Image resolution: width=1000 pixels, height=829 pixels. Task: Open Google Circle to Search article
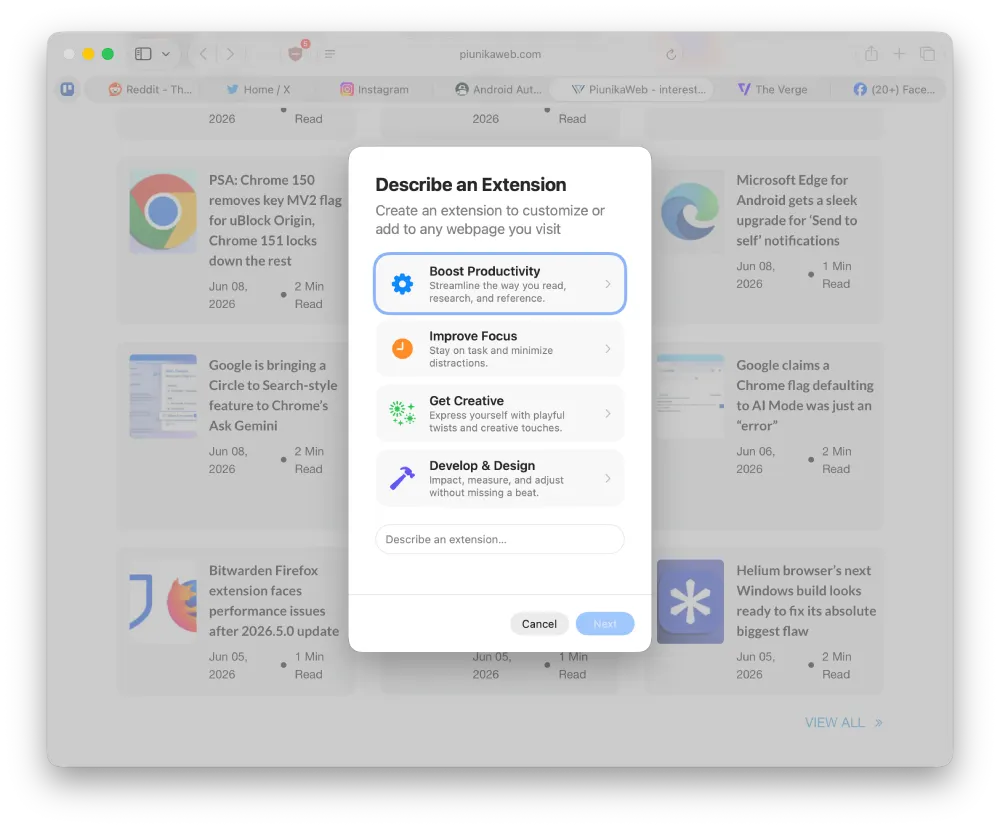point(273,395)
